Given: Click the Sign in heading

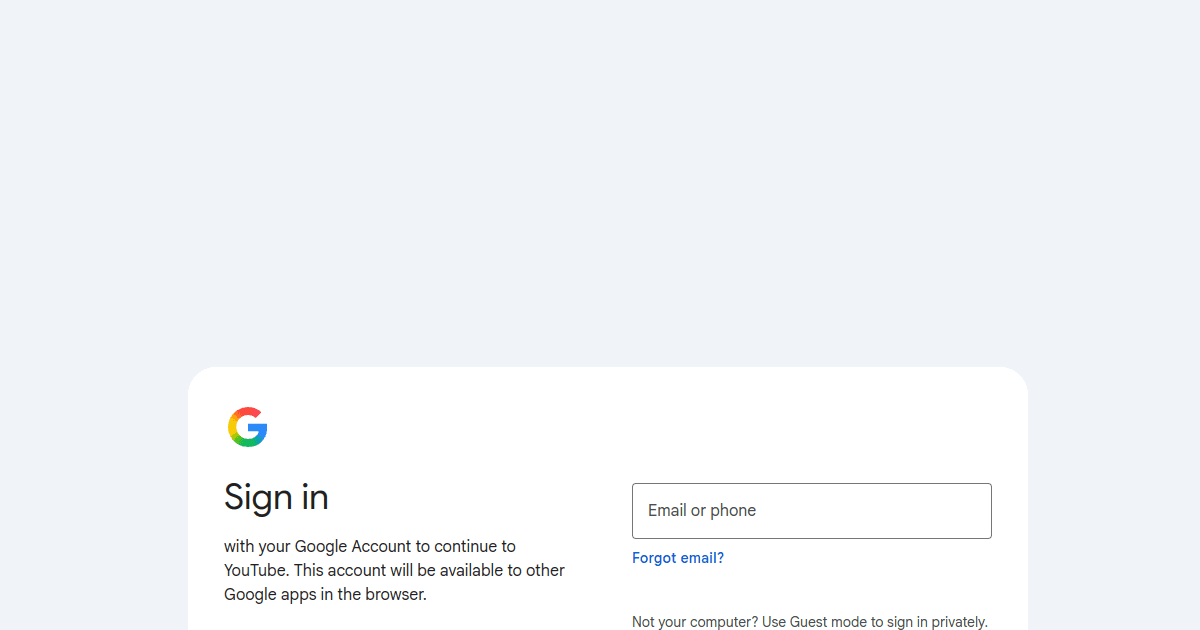Looking at the screenshot, I should tap(276, 497).
